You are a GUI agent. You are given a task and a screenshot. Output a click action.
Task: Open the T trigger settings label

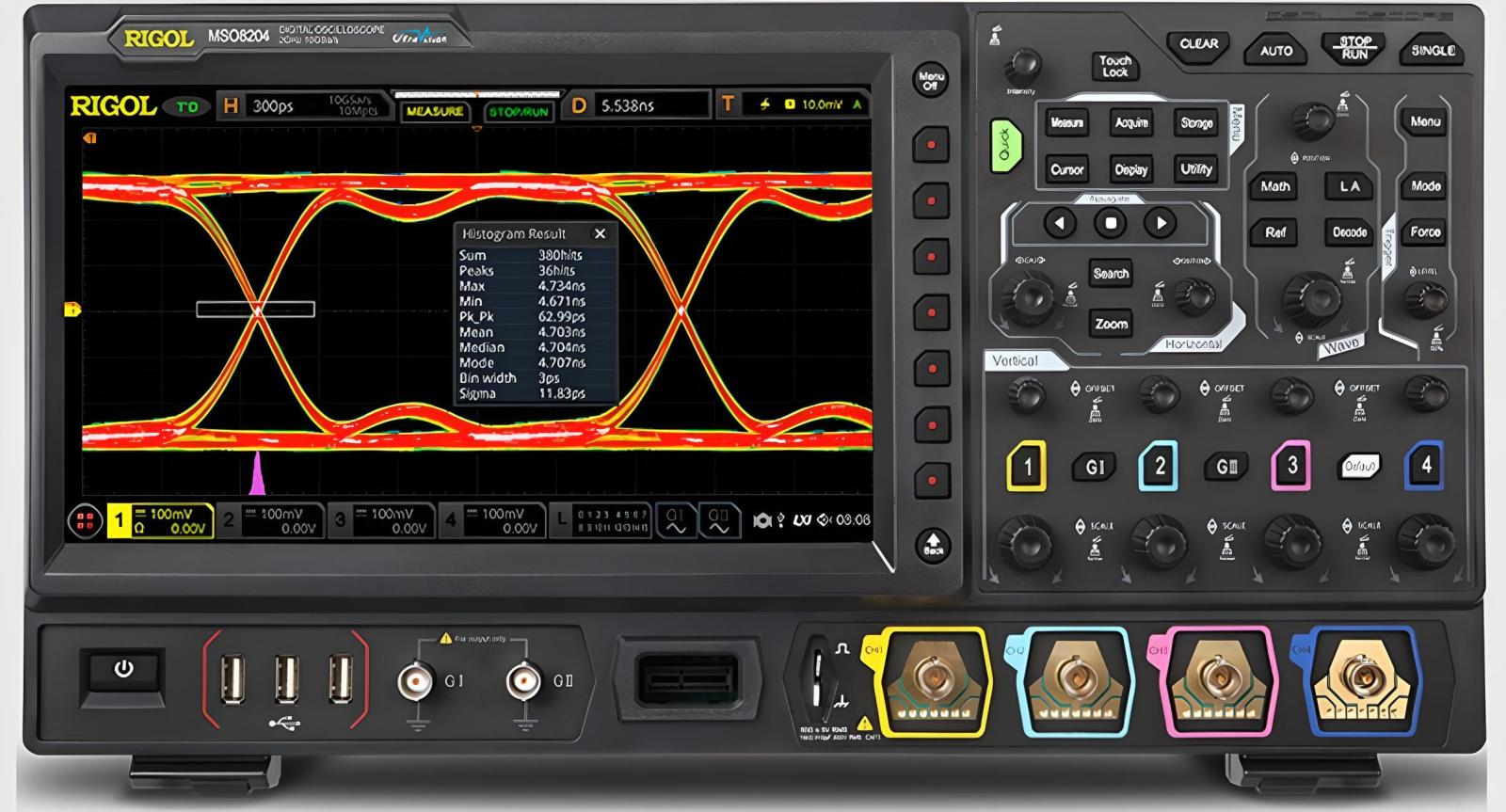(727, 104)
